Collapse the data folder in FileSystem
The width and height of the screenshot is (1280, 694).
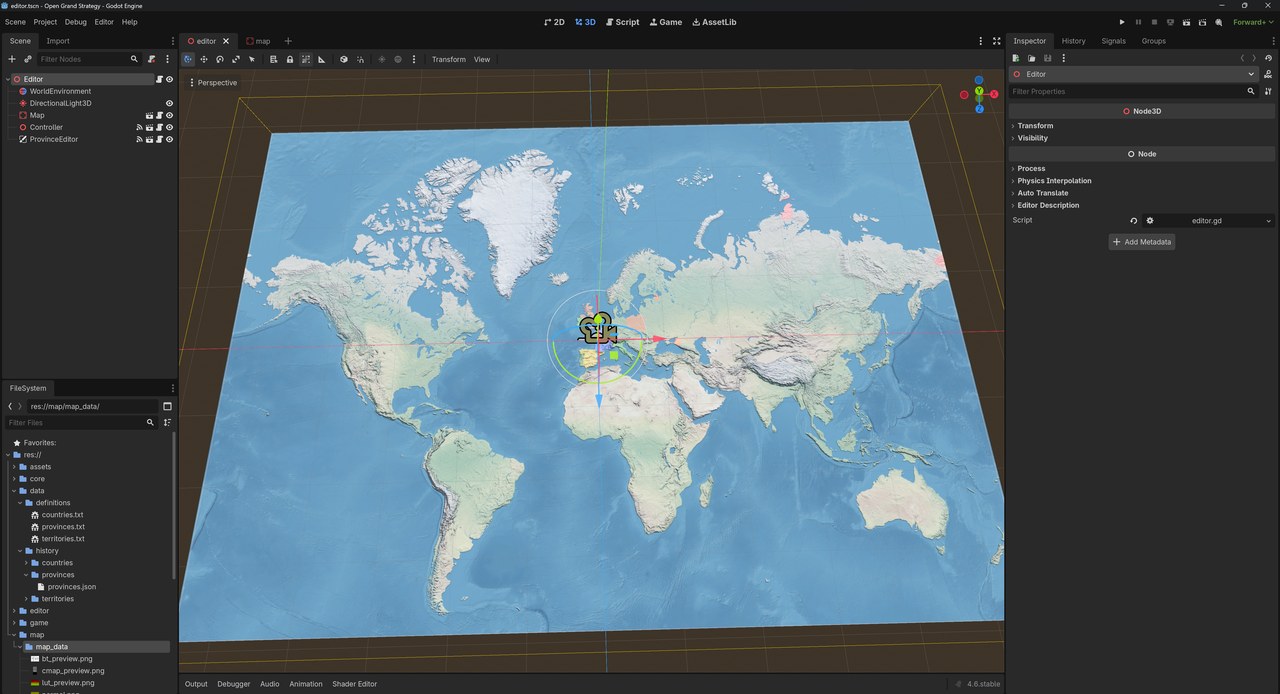pyautogui.click(x=14, y=490)
